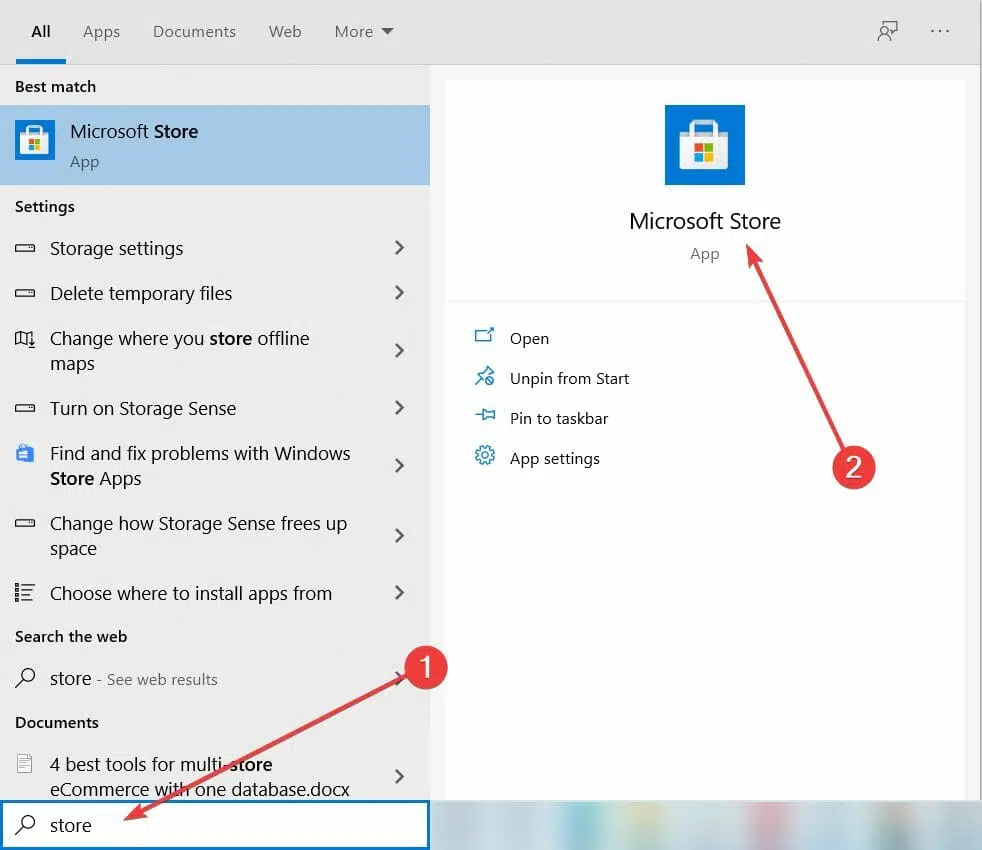Click the feedback person icon at top

pos(887,31)
